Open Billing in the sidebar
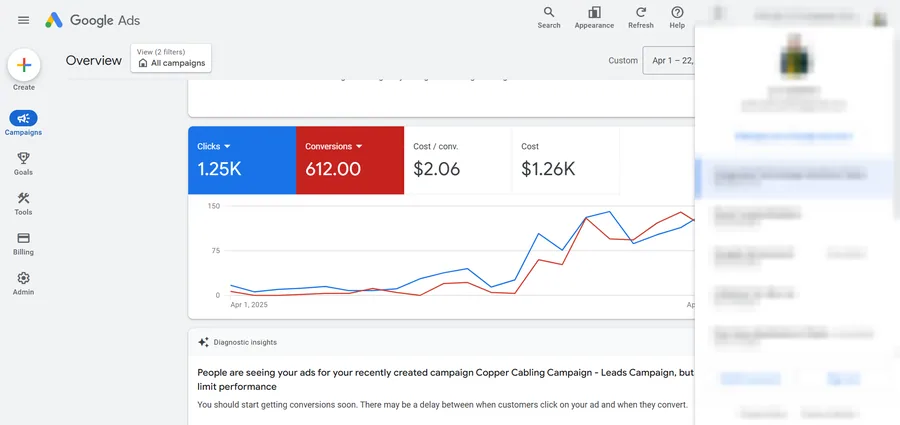 click(24, 244)
